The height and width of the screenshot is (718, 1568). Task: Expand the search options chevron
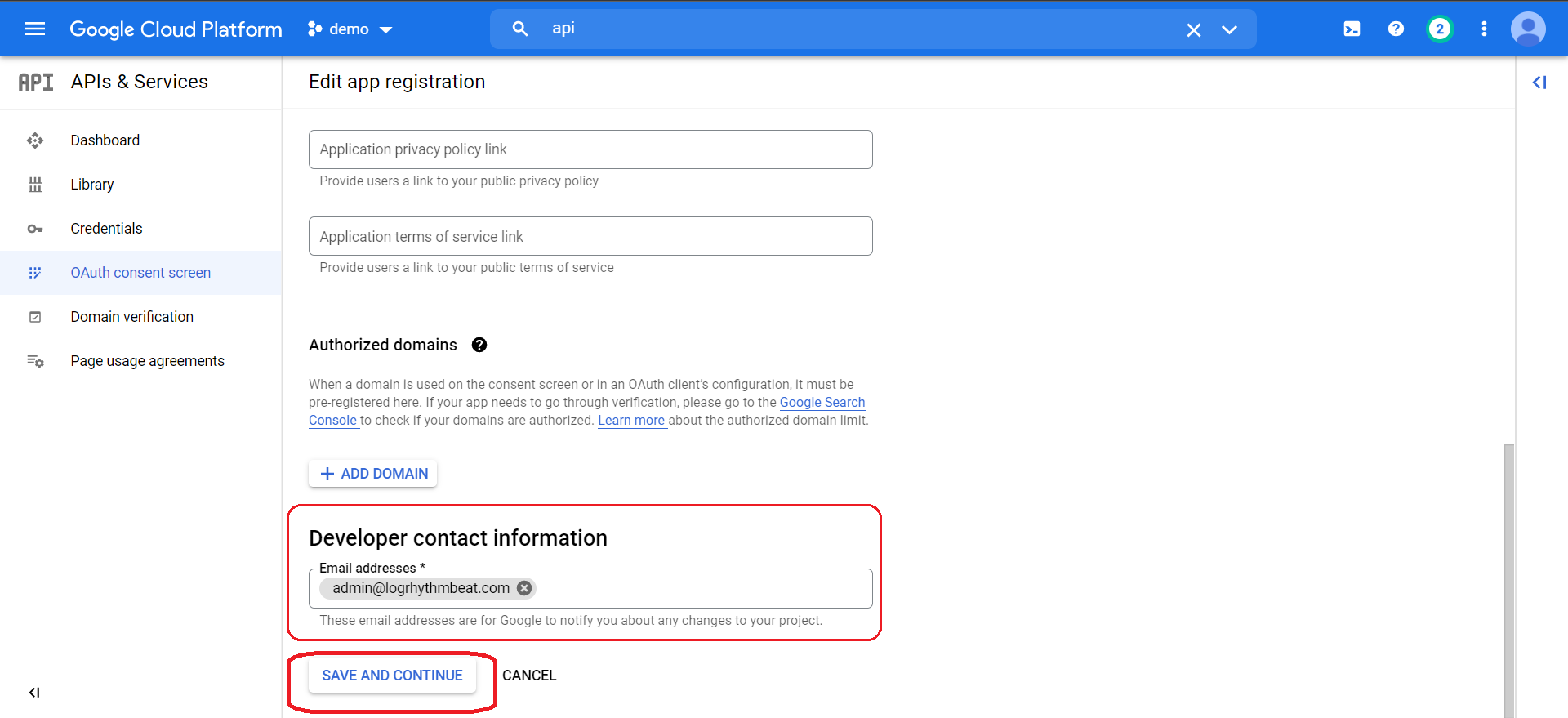tap(1229, 30)
